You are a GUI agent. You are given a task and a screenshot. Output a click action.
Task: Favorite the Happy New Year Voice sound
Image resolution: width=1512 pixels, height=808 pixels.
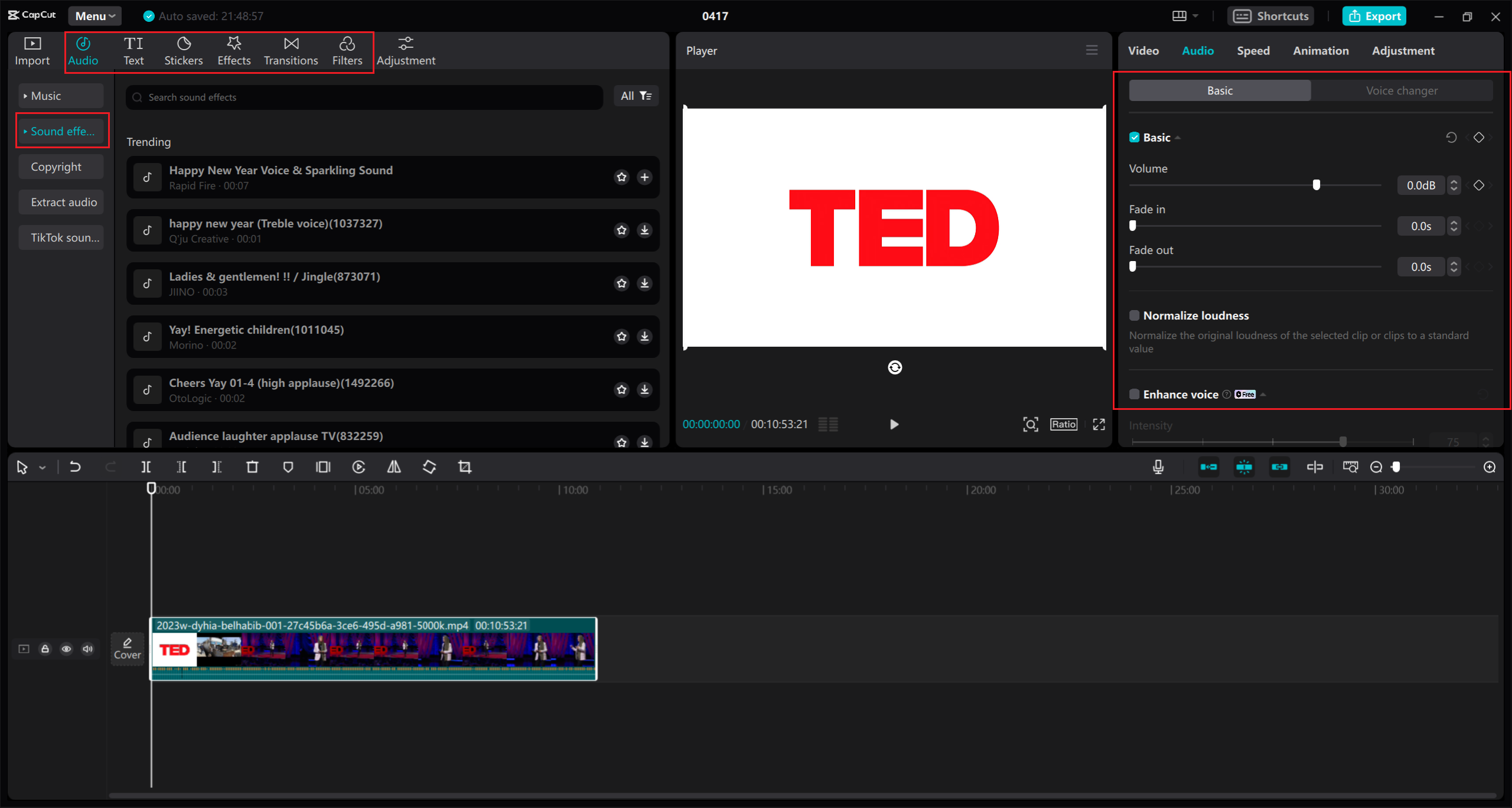coord(621,177)
